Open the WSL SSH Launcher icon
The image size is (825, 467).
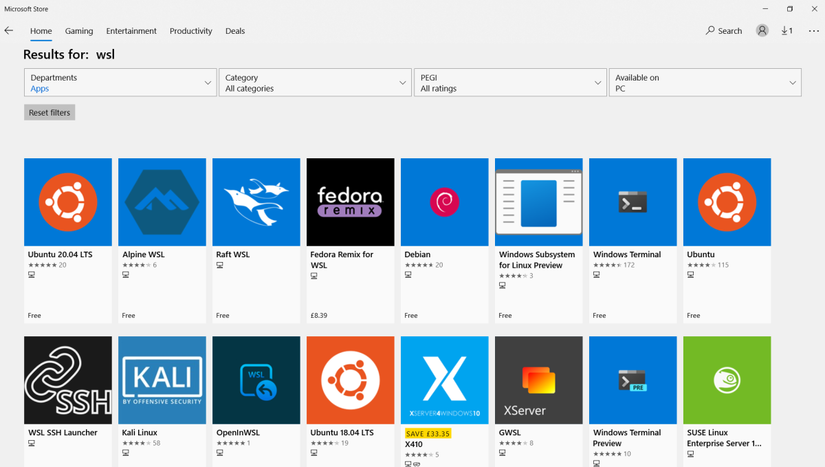pyautogui.click(x=68, y=380)
